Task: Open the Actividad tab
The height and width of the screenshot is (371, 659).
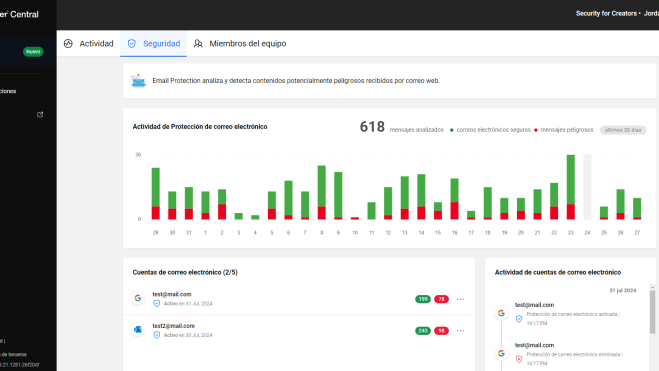Action: 89,44
